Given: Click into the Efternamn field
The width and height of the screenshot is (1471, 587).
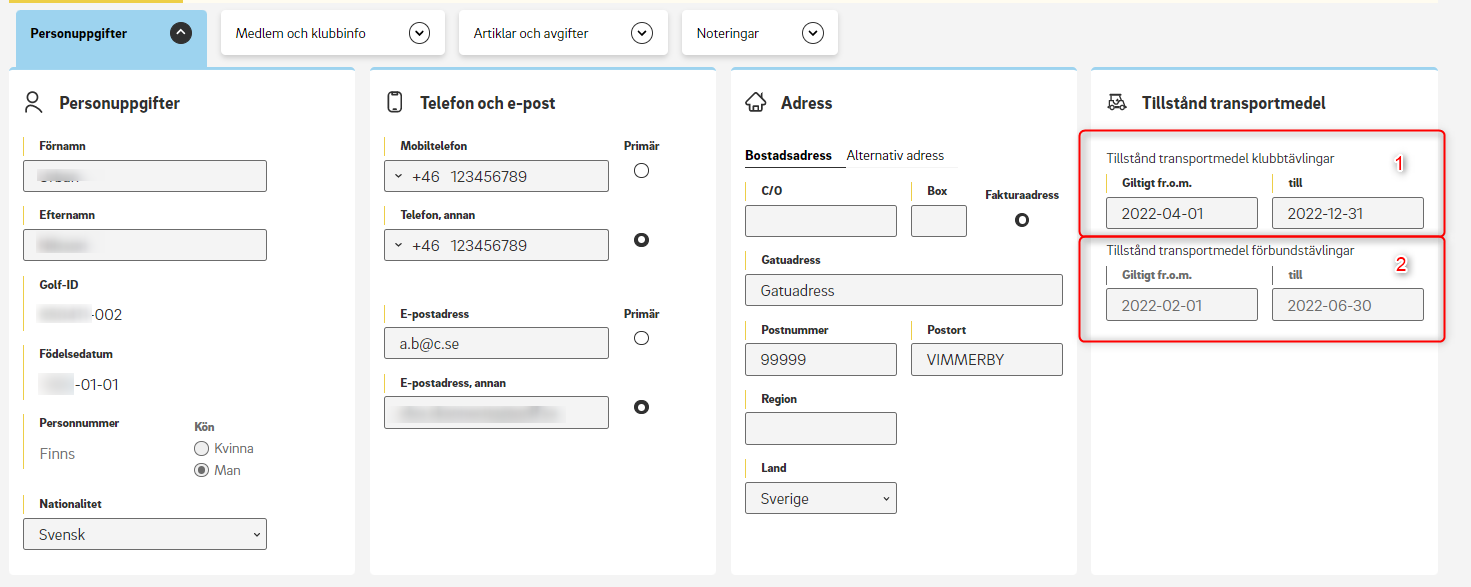Looking at the screenshot, I should click(145, 245).
